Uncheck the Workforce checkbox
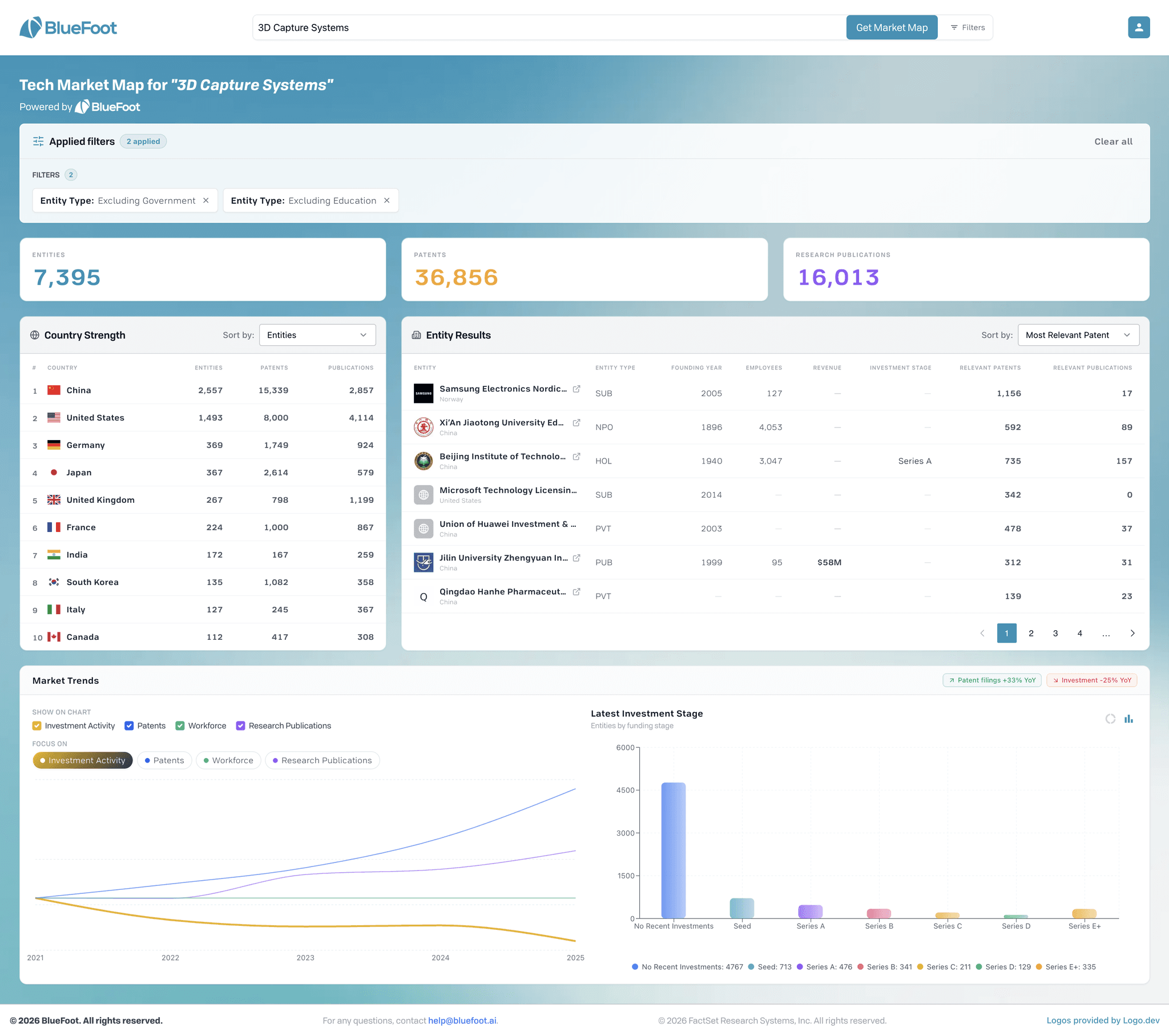Image resolution: width=1169 pixels, height=1036 pixels. click(x=180, y=725)
